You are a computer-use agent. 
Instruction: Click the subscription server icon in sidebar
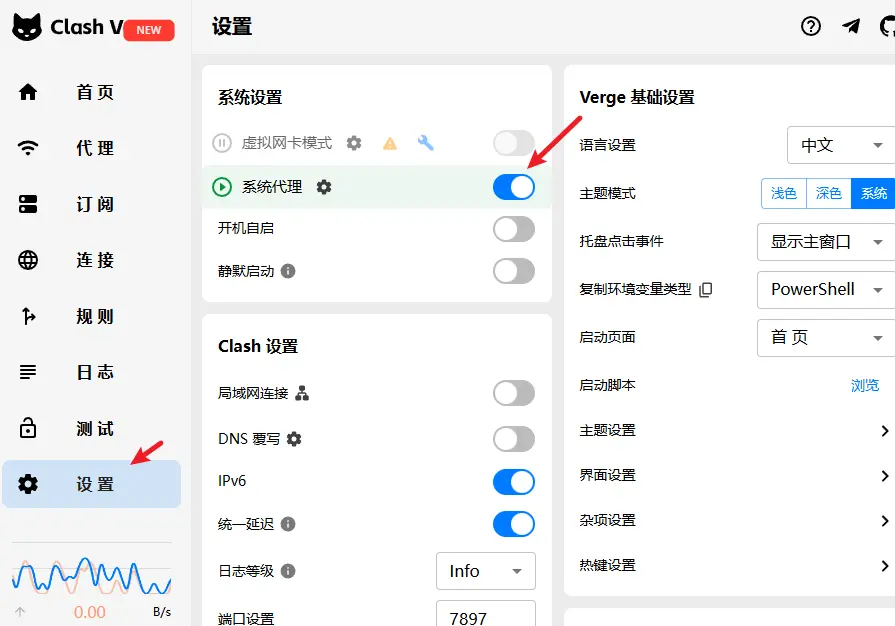click(x=28, y=204)
